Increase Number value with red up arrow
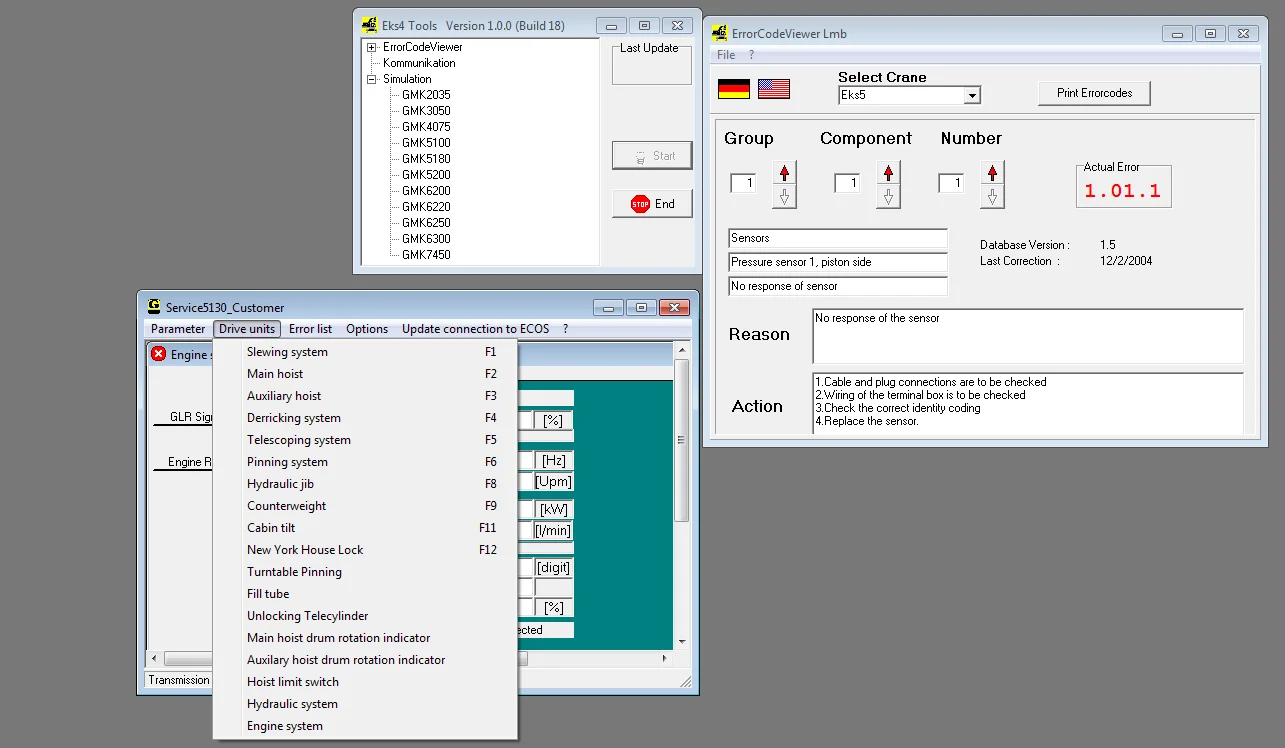 click(992, 173)
